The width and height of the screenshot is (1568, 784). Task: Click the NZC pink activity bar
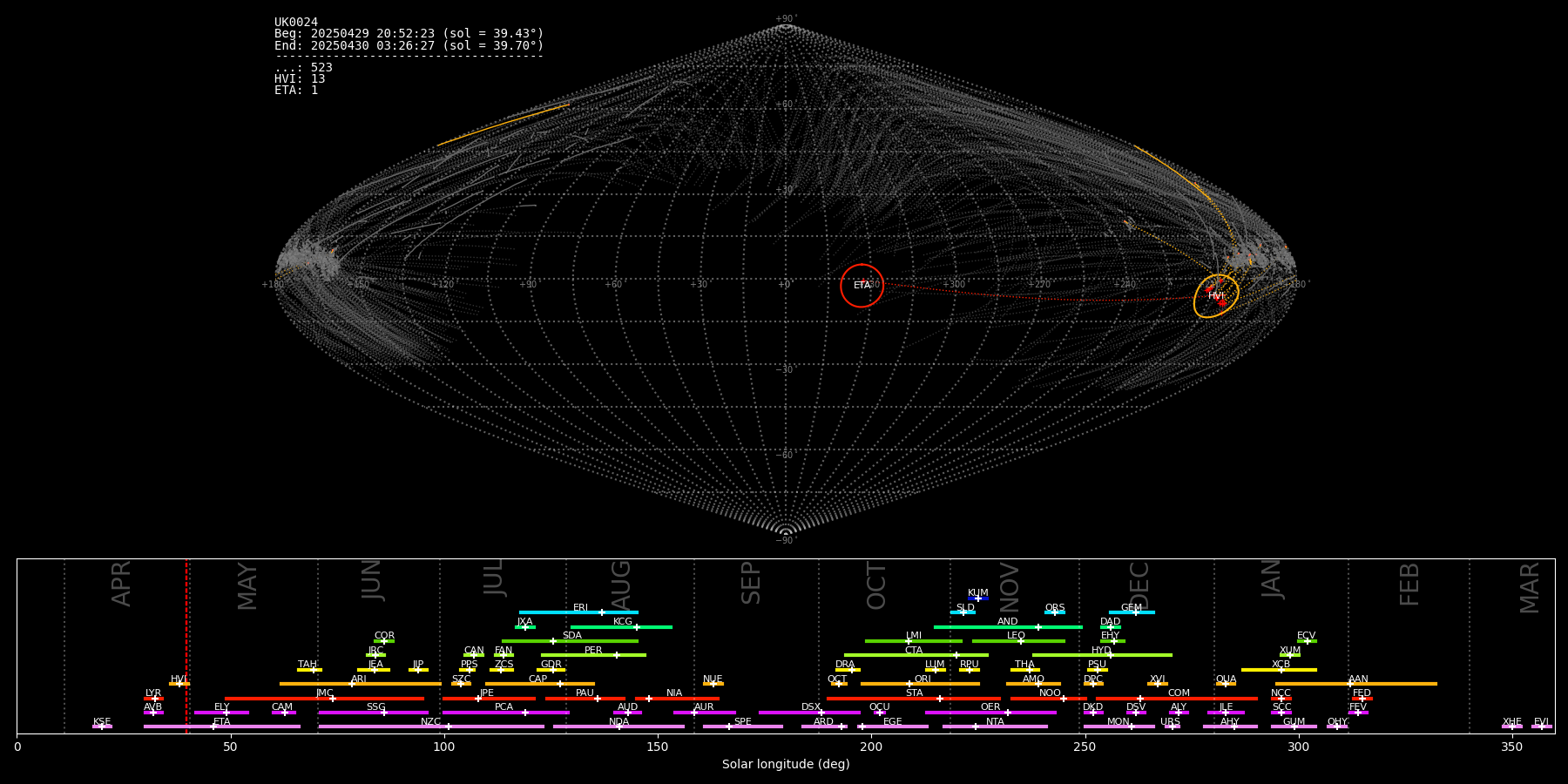(x=431, y=727)
